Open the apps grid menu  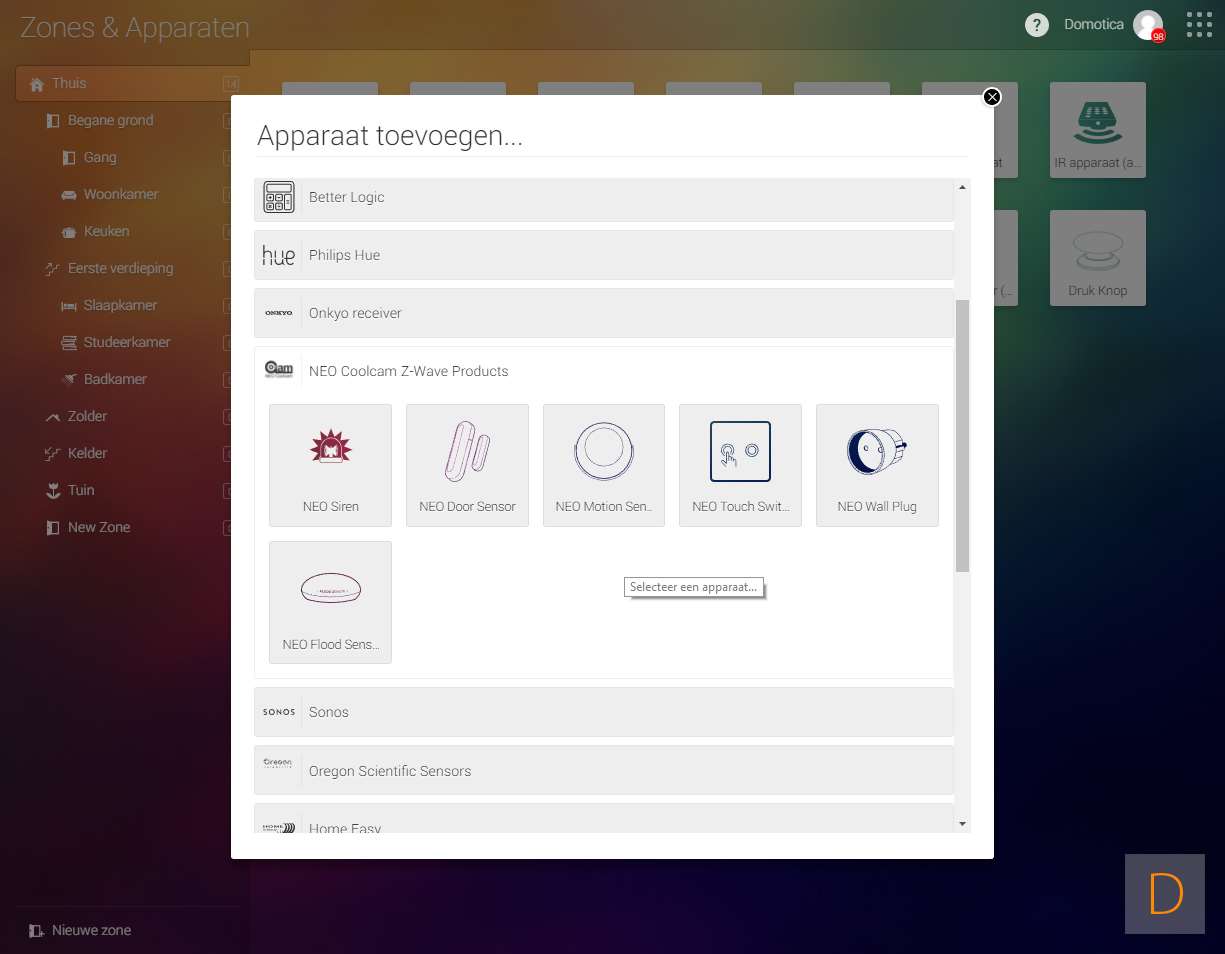point(1199,25)
